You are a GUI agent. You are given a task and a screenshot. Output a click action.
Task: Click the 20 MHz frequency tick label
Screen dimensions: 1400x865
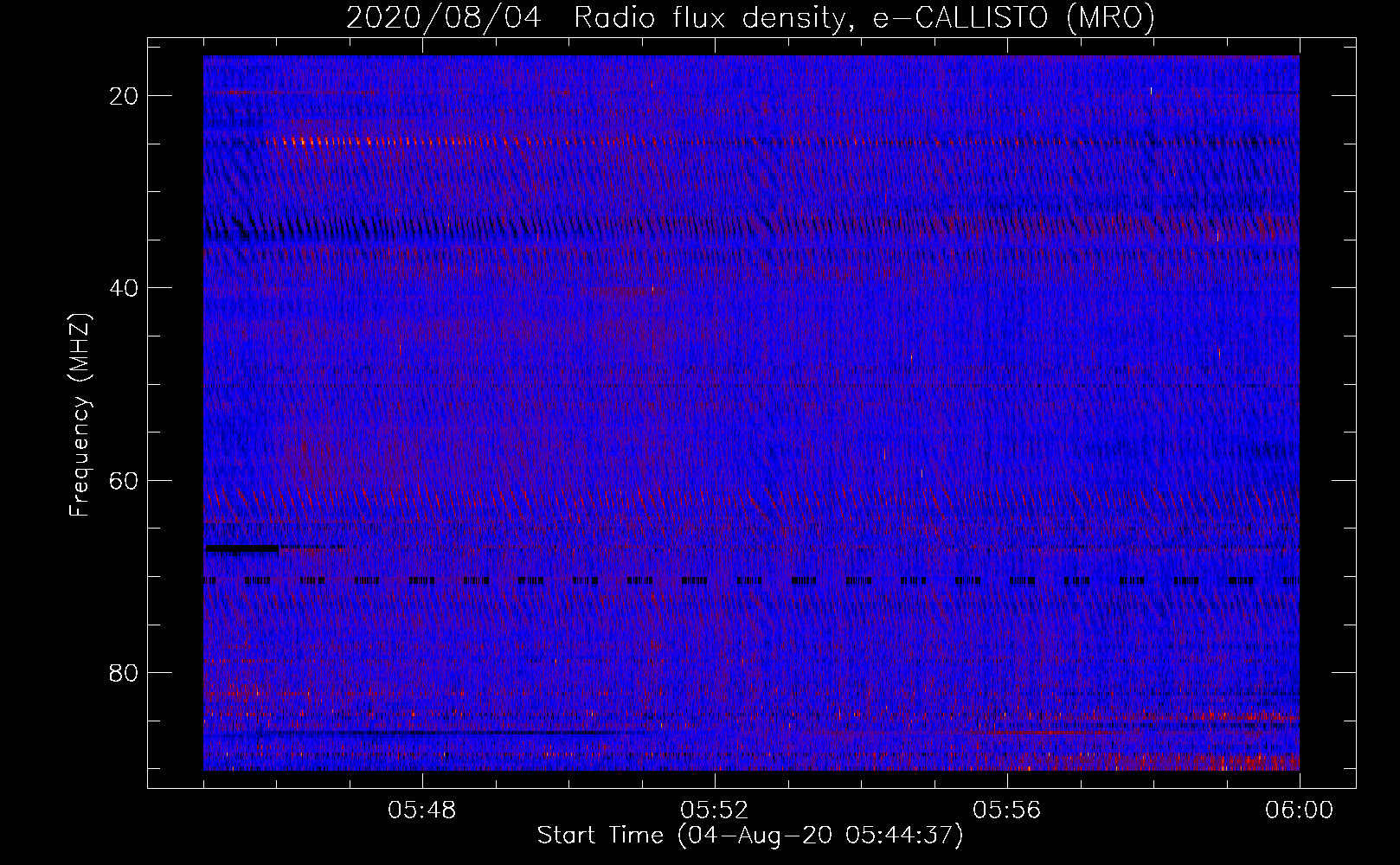[x=124, y=96]
